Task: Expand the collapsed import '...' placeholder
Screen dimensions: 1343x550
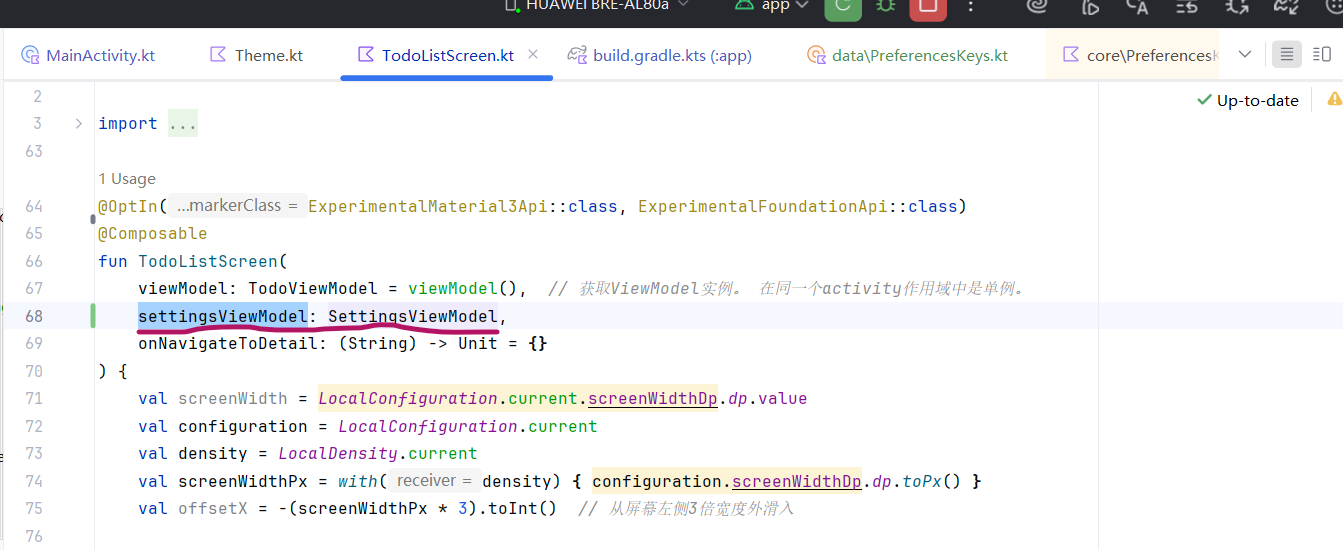Action: (183, 123)
